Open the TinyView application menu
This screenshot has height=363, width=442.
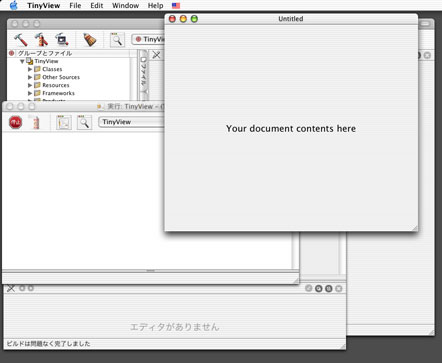pos(44,5)
